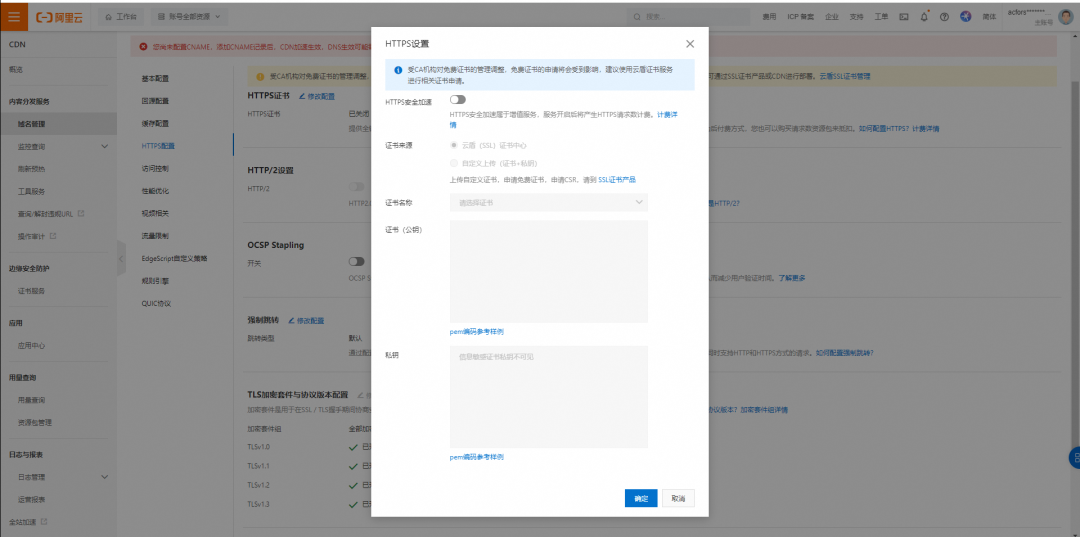Open EdgeScript自定义策略 tab
1080x537 pixels.
174,259
